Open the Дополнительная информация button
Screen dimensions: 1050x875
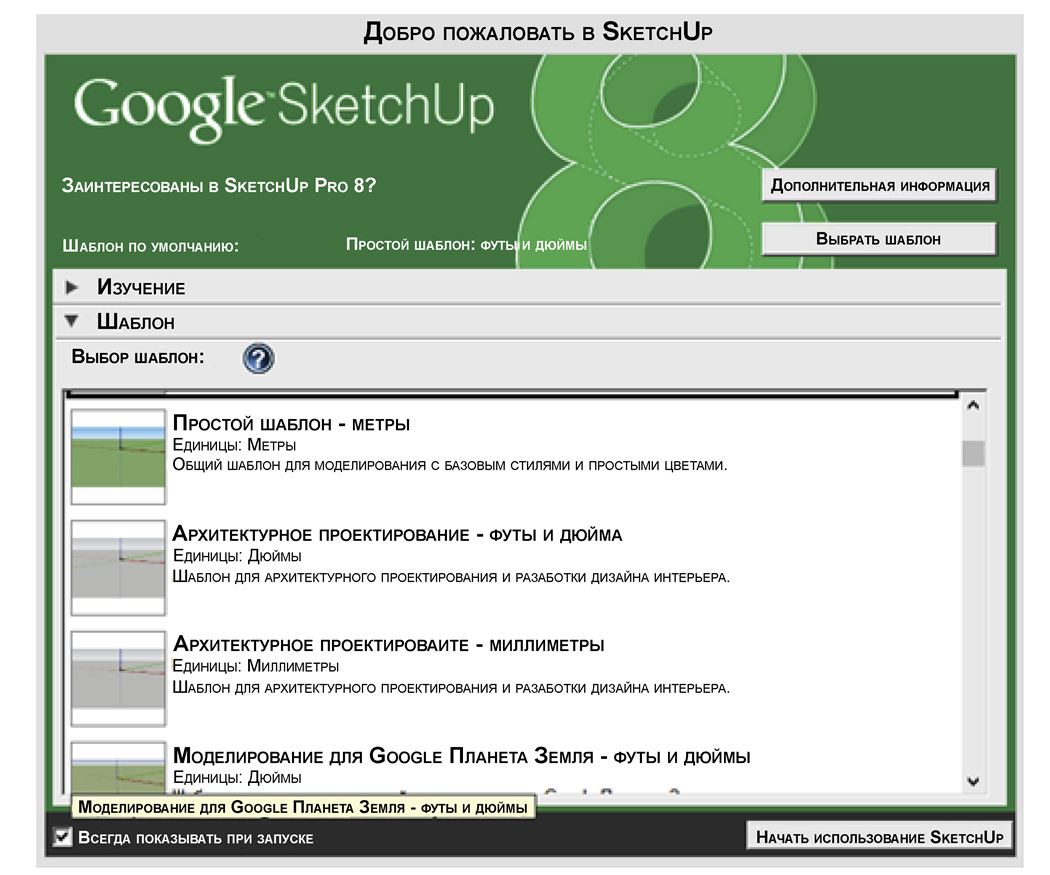(879, 185)
